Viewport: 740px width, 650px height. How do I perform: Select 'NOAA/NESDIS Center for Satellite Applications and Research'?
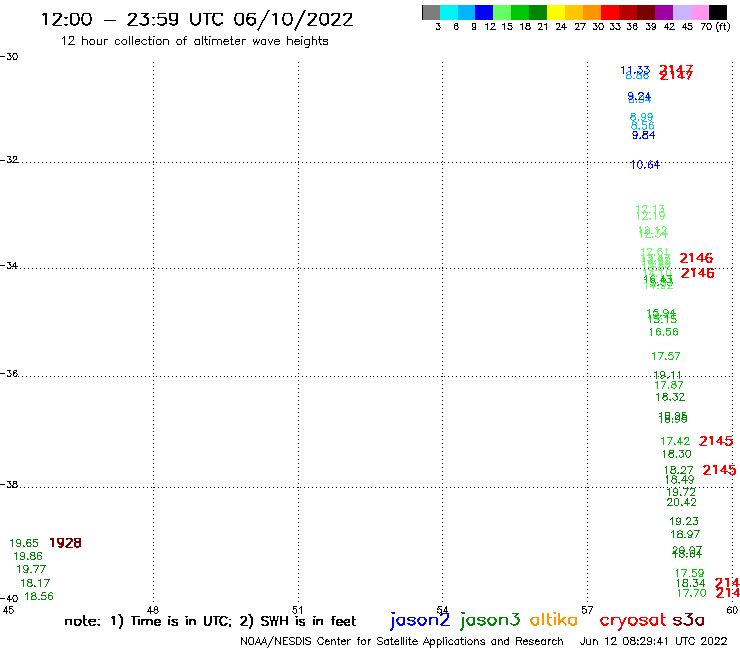(x=402, y=642)
